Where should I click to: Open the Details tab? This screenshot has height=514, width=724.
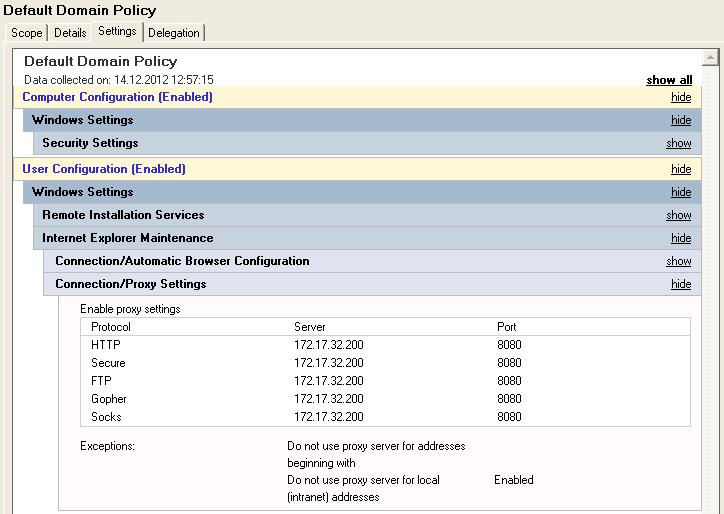click(x=70, y=33)
